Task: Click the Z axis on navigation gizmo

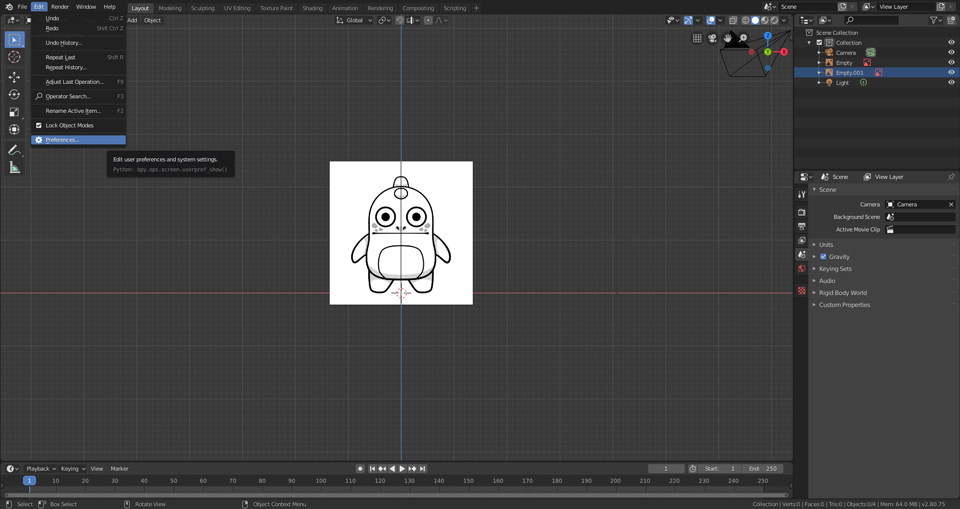Action: [x=767, y=36]
